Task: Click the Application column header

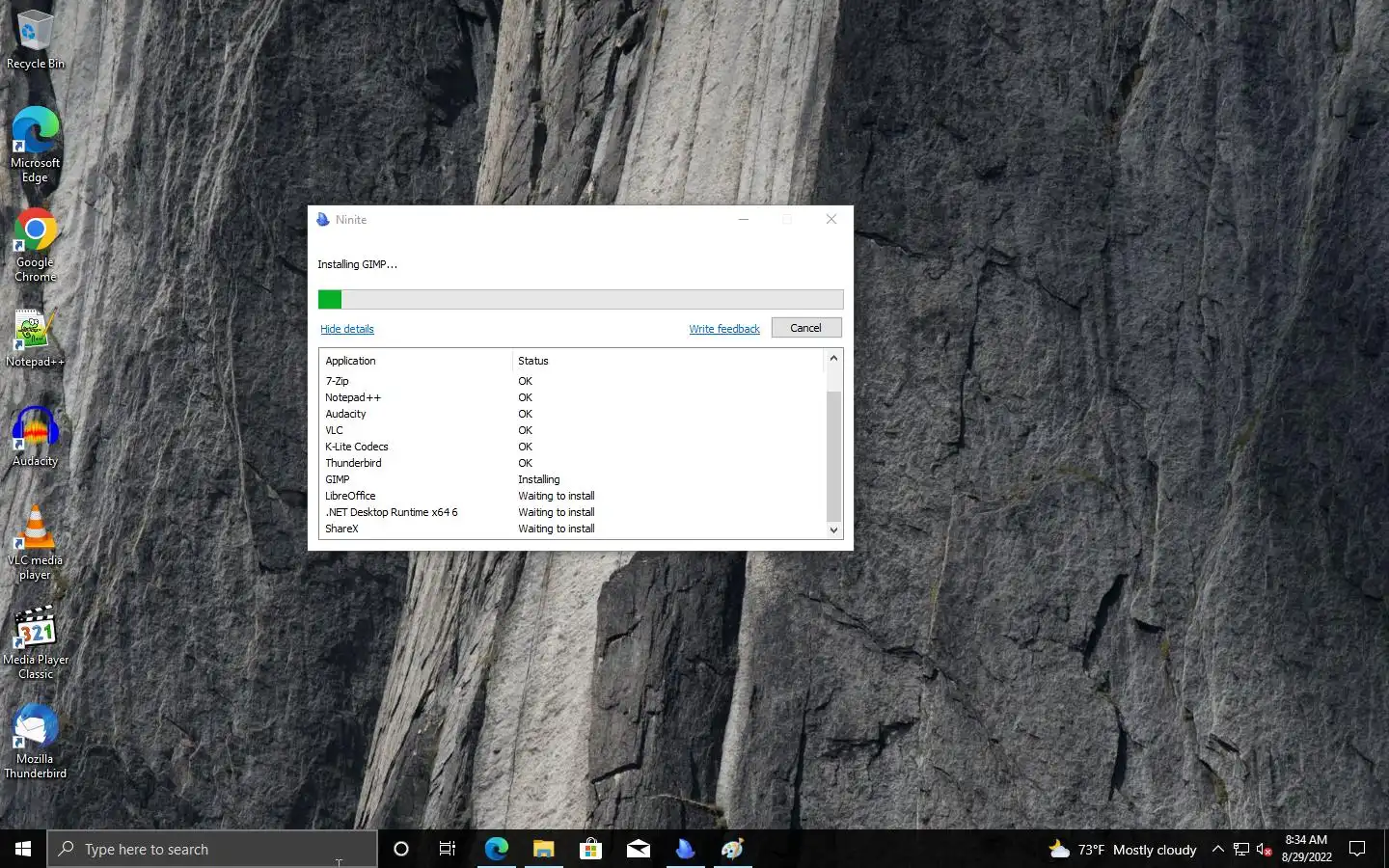Action: [416, 361]
